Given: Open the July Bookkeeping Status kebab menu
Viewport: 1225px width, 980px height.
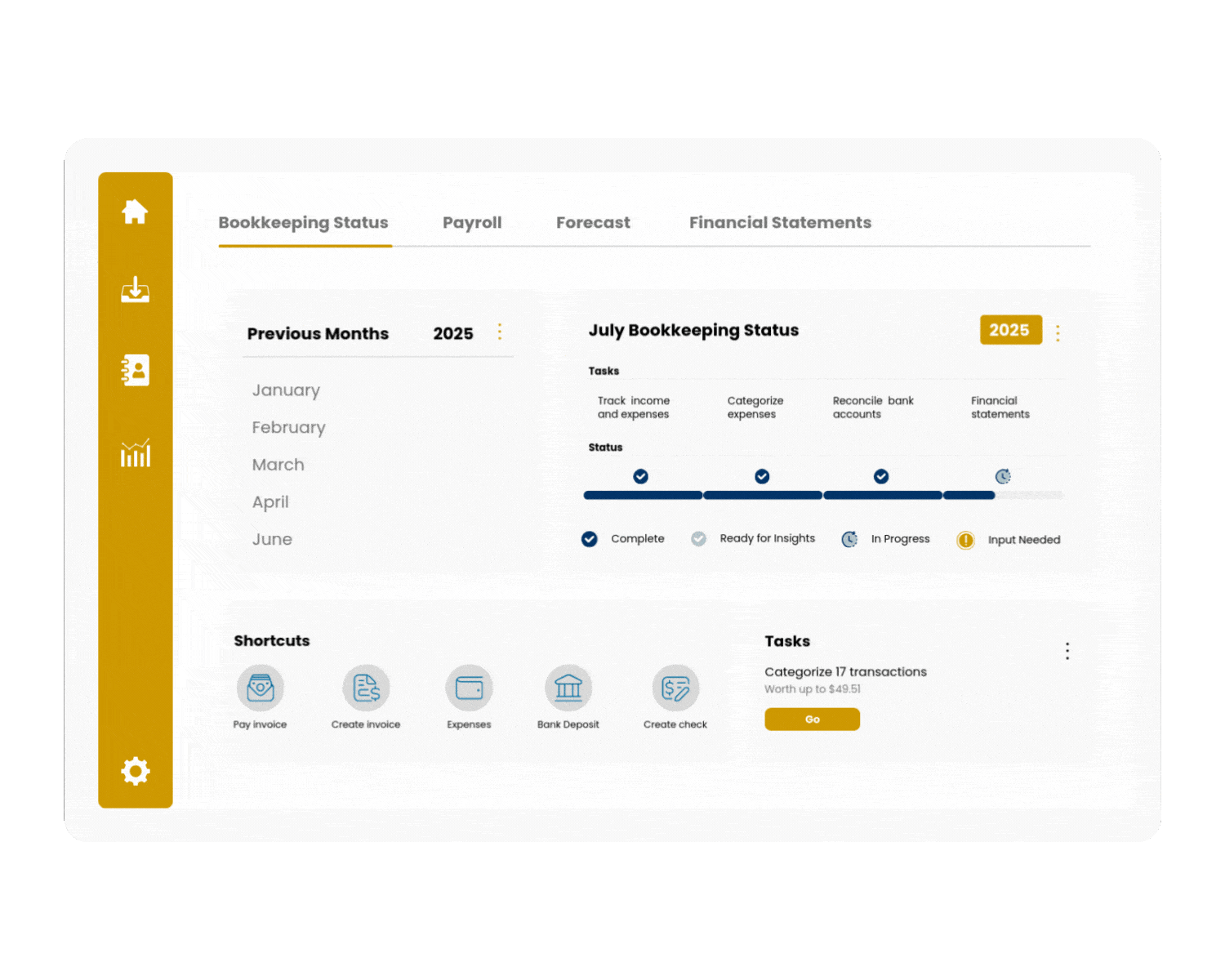Looking at the screenshot, I should tap(1058, 332).
